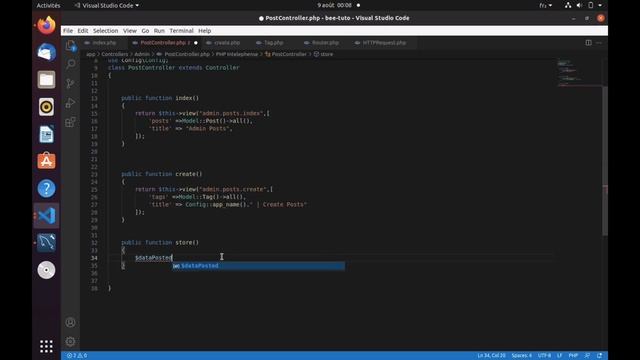Open the Edit menu
The height and width of the screenshot is (360, 640).
(x=83, y=31)
